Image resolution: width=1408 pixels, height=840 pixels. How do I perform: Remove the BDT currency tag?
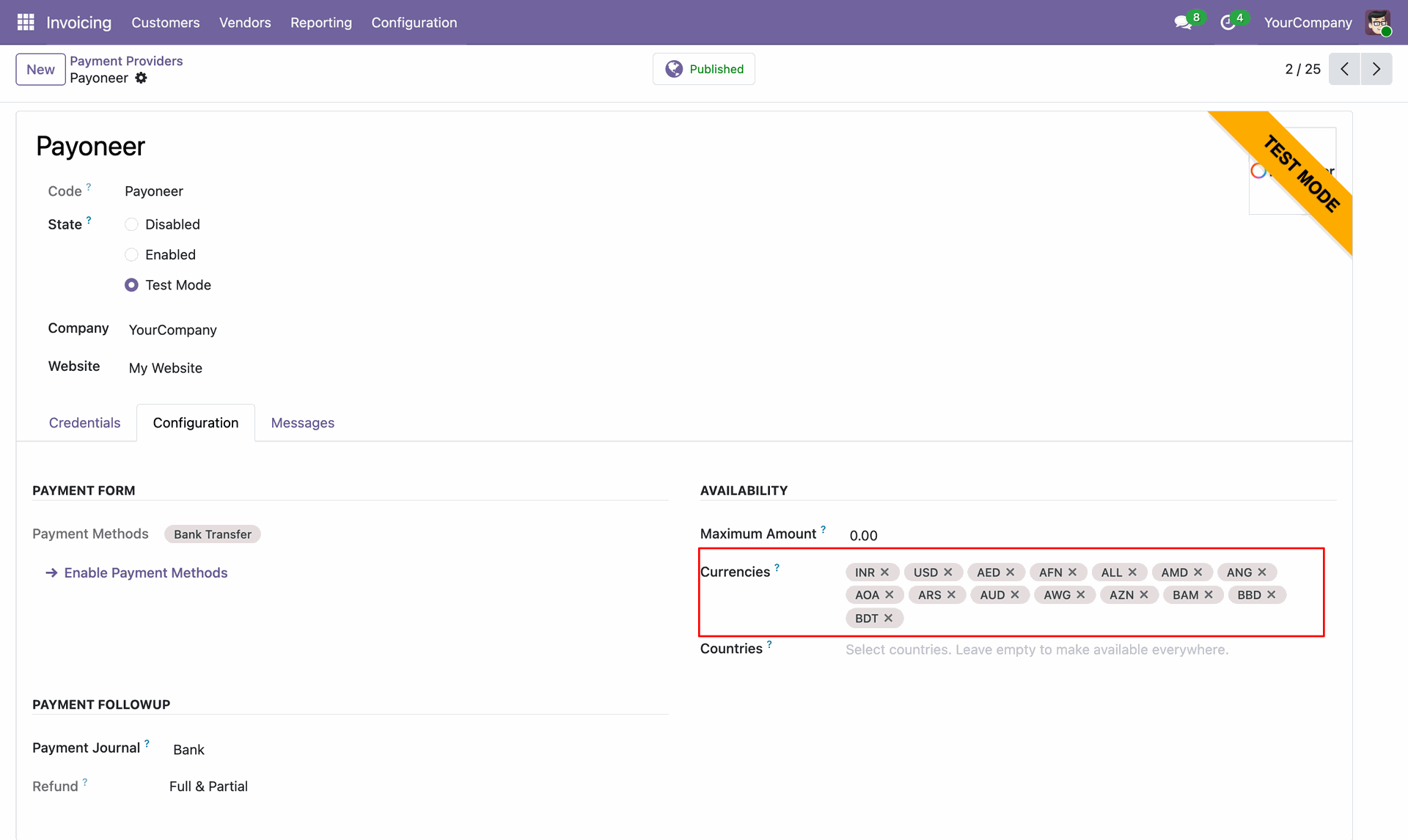(x=888, y=618)
